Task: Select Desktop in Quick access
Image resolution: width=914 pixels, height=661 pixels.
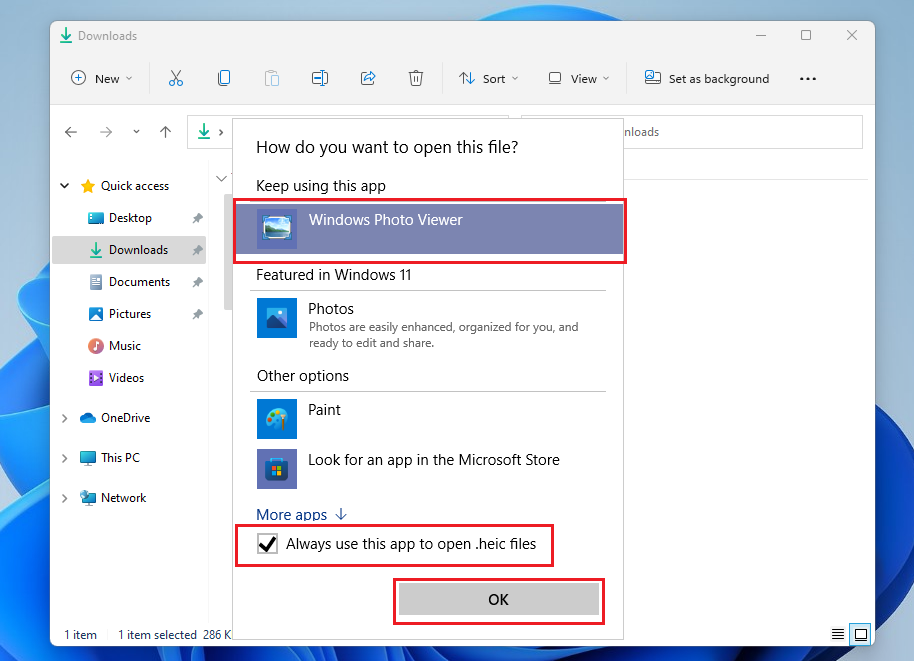Action: [x=129, y=218]
